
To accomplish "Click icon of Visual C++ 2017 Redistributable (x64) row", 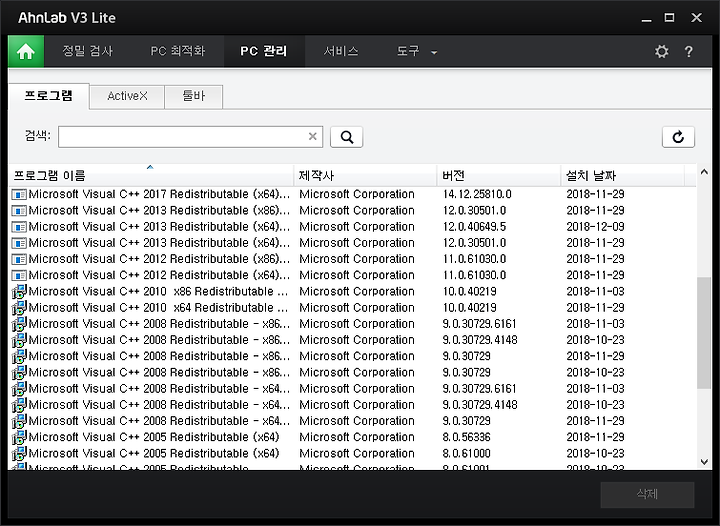I will tap(19, 195).
